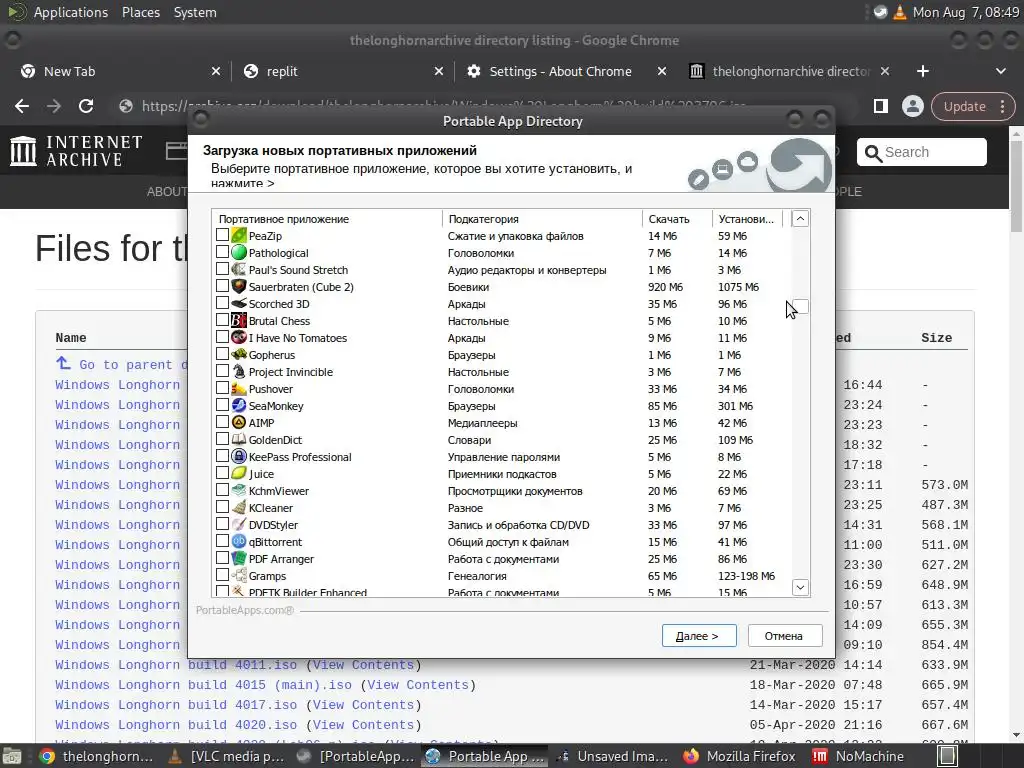Tick the Sauerbraten (Cube 2) checkbox

coord(222,285)
